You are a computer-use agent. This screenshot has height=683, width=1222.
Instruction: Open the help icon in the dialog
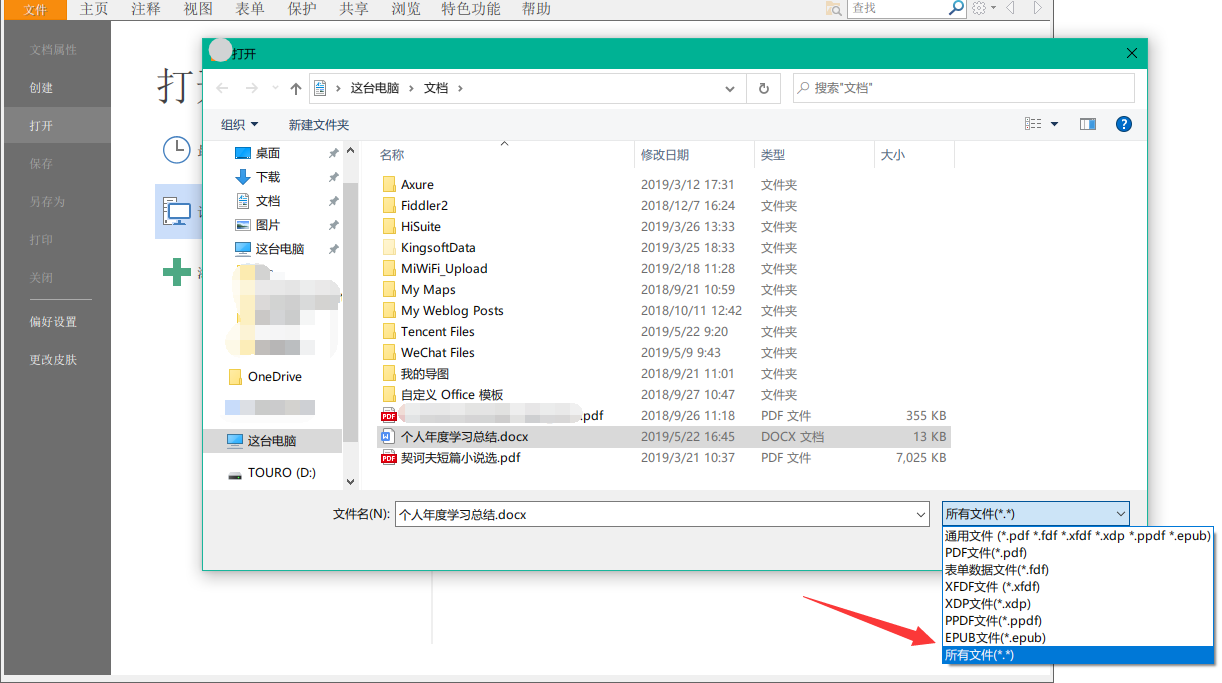click(1124, 124)
